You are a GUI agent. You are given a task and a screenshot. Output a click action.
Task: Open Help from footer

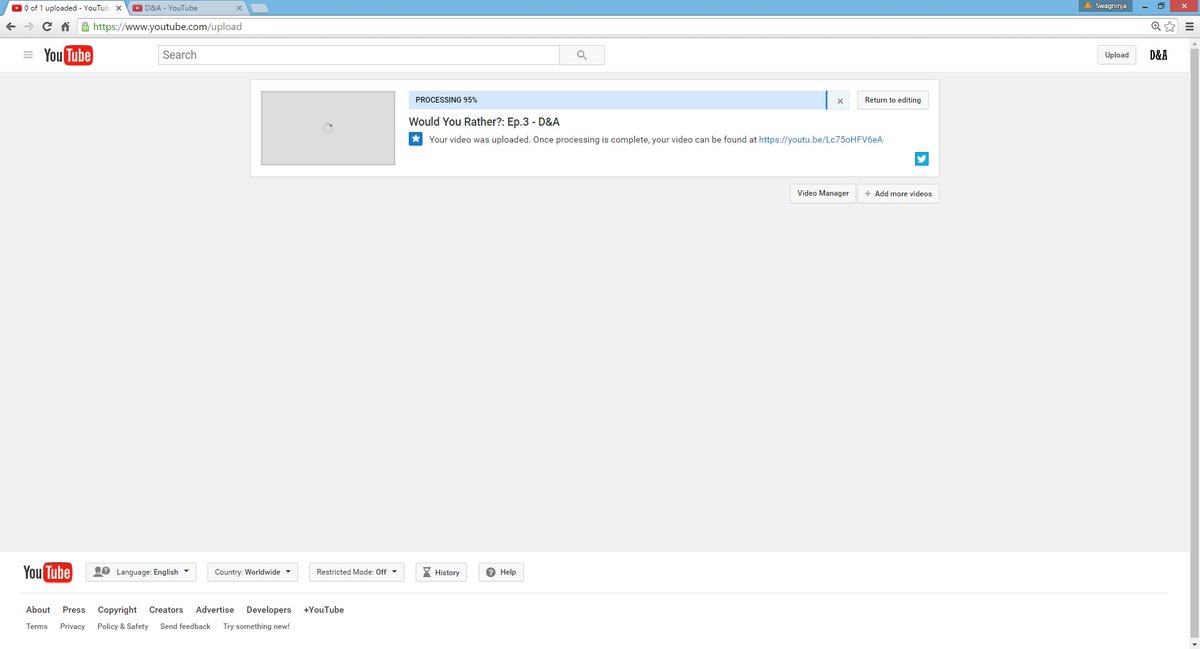click(501, 572)
